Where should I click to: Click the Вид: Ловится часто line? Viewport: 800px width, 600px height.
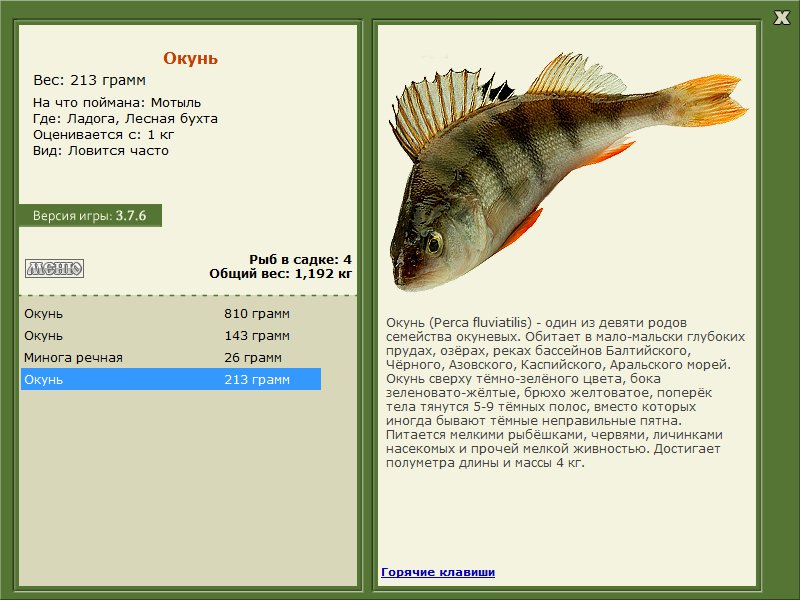(x=101, y=151)
